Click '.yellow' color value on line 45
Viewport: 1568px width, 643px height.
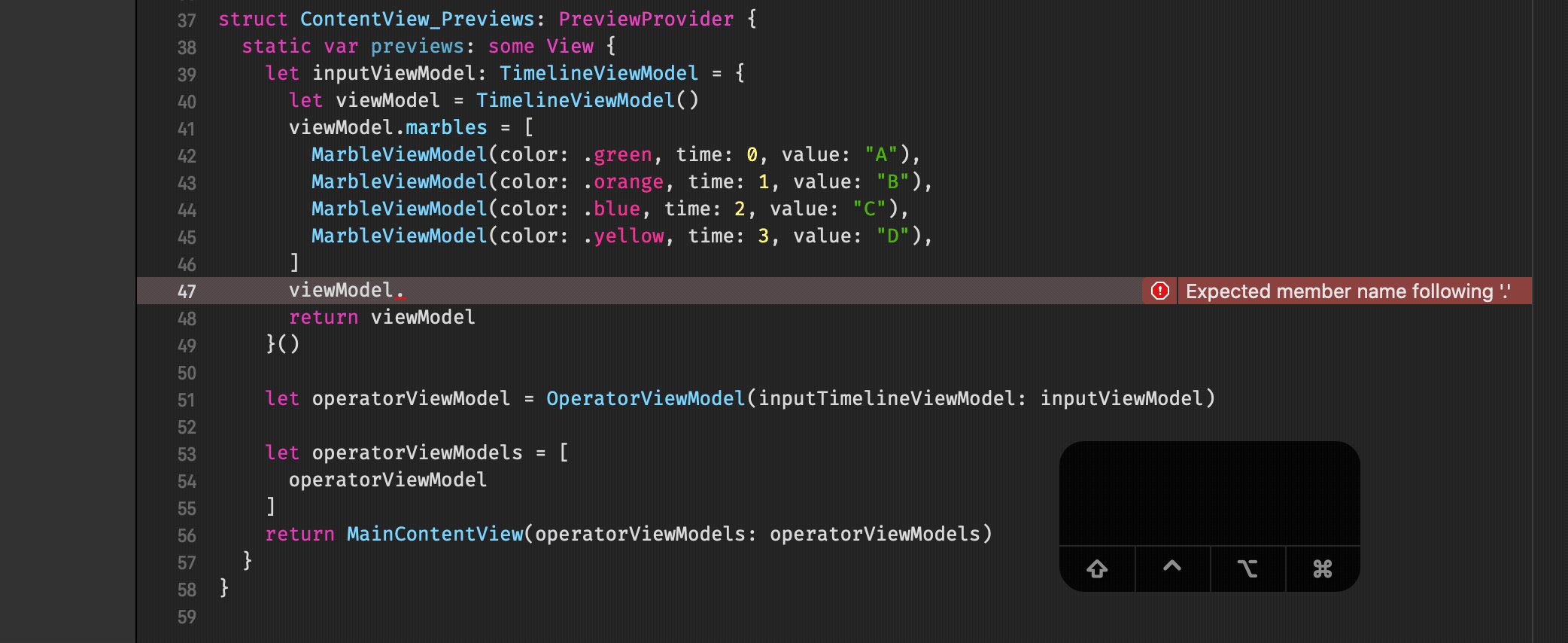pyautogui.click(x=623, y=236)
